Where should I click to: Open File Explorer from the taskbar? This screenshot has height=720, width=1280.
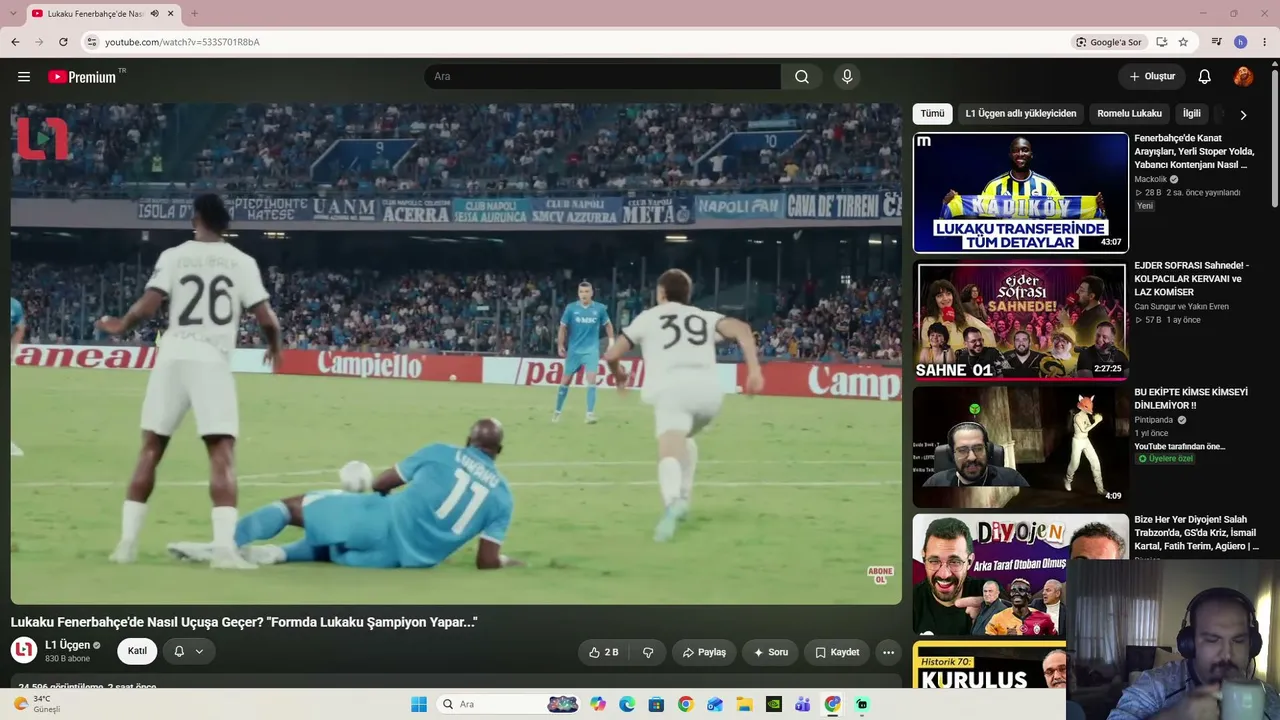(744, 704)
